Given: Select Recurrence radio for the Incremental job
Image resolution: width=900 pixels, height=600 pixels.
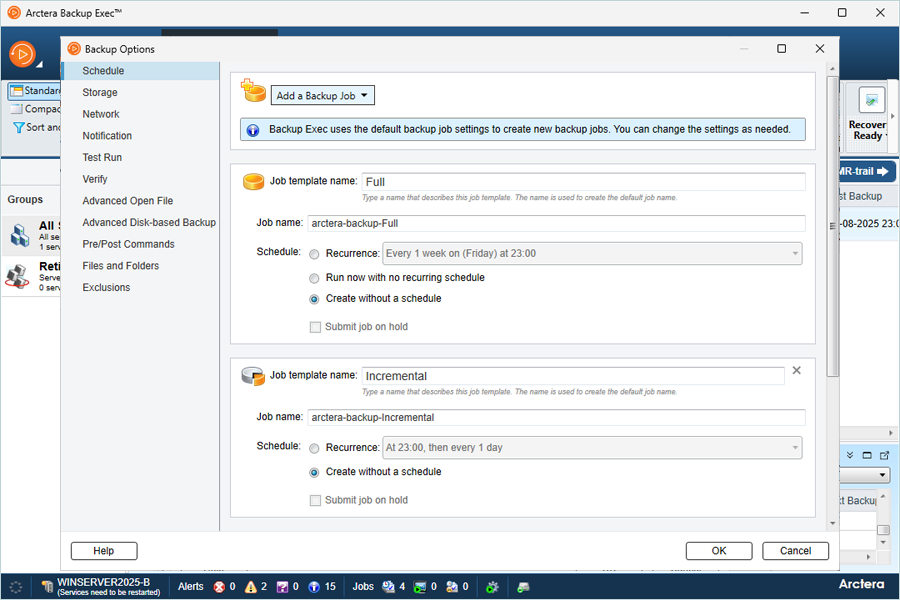Looking at the screenshot, I should [314, 448].
